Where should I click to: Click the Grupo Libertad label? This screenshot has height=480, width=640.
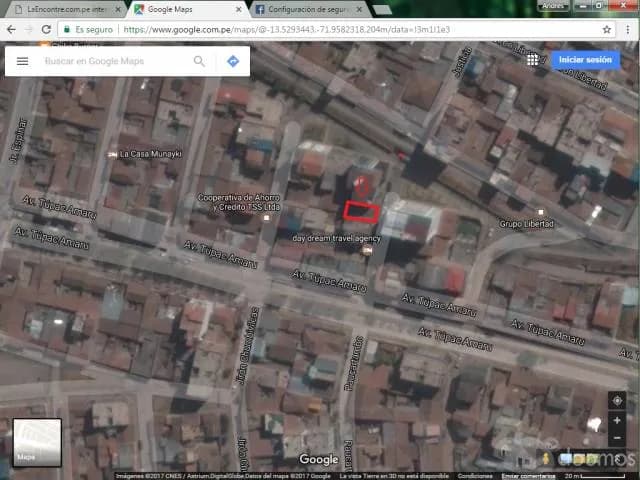click(x=527, y=224)
